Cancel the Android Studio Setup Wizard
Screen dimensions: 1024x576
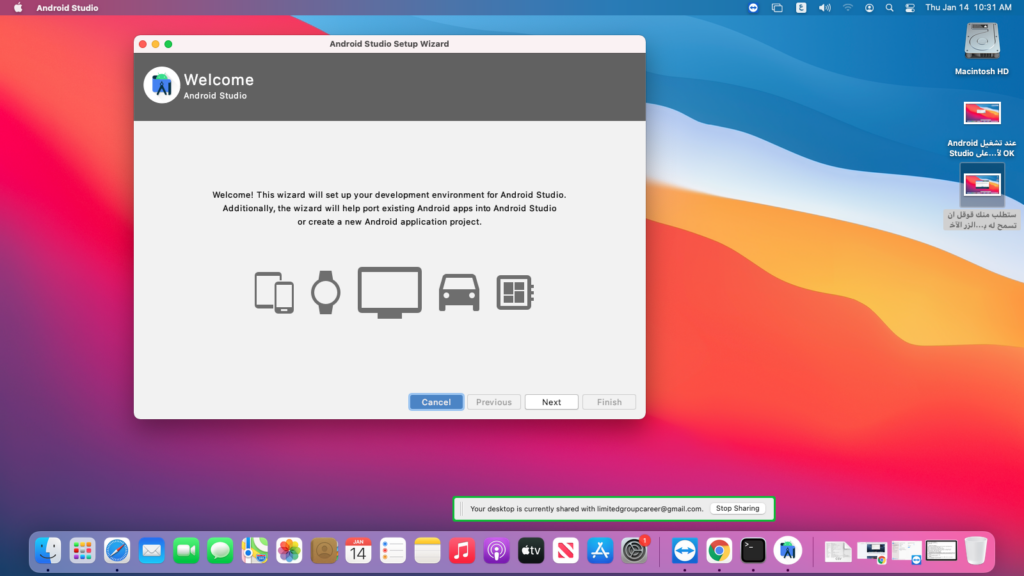tap(436, 402)
